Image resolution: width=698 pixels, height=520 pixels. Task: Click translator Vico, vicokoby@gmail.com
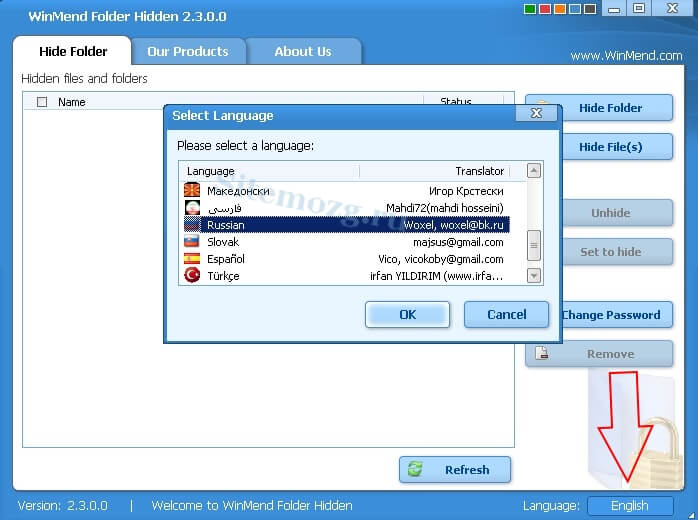pos(441,259)
